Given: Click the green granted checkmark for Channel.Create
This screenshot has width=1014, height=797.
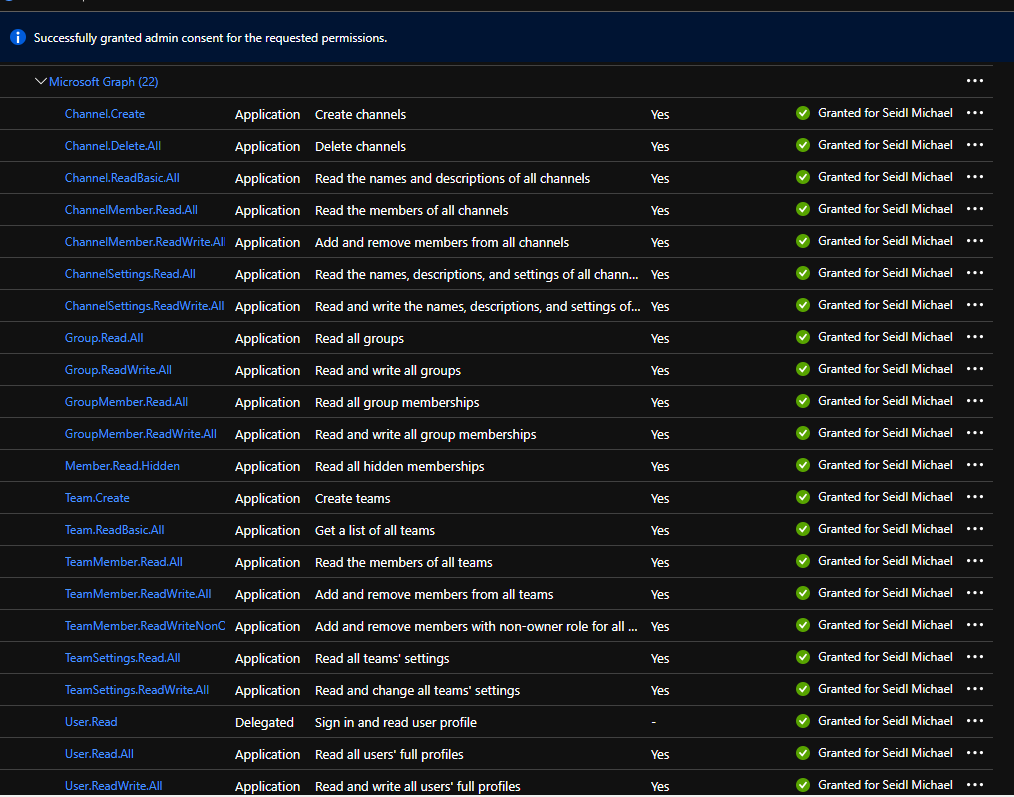Looking at the screenshot, I should coord(803,113).
